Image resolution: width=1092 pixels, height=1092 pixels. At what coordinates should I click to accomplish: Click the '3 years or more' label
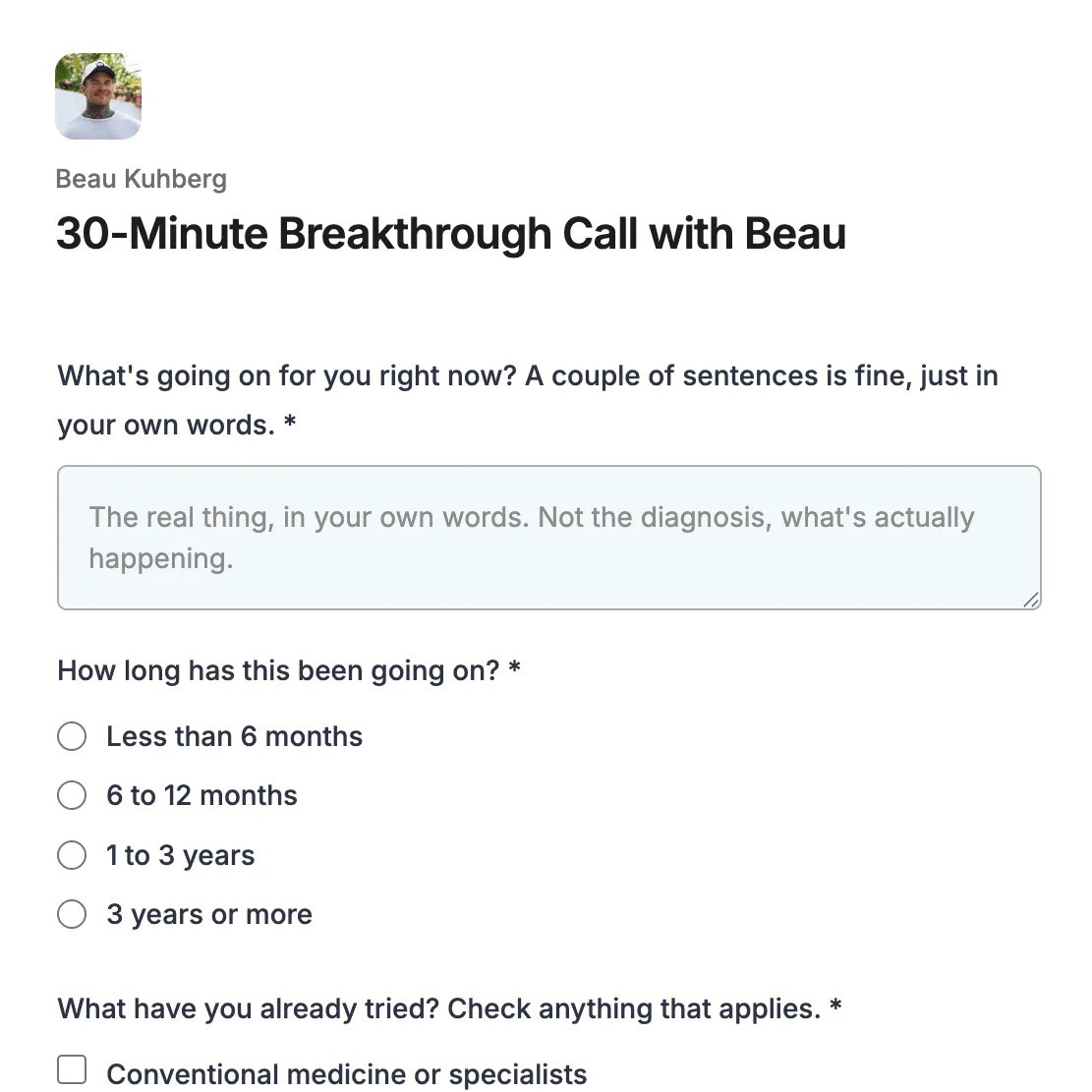click(209, 914)
